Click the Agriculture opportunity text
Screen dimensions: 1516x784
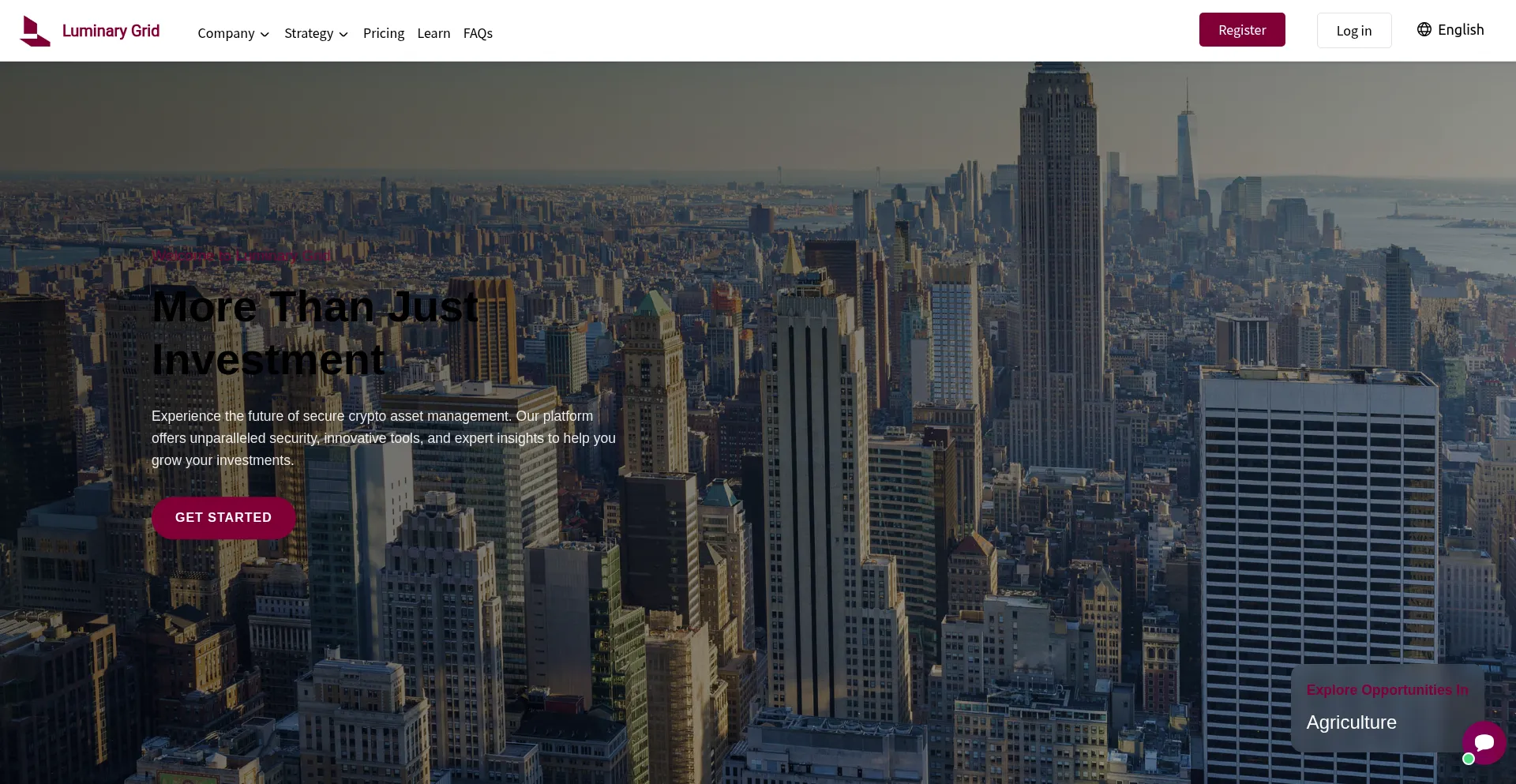click(x=1351, y=722)
